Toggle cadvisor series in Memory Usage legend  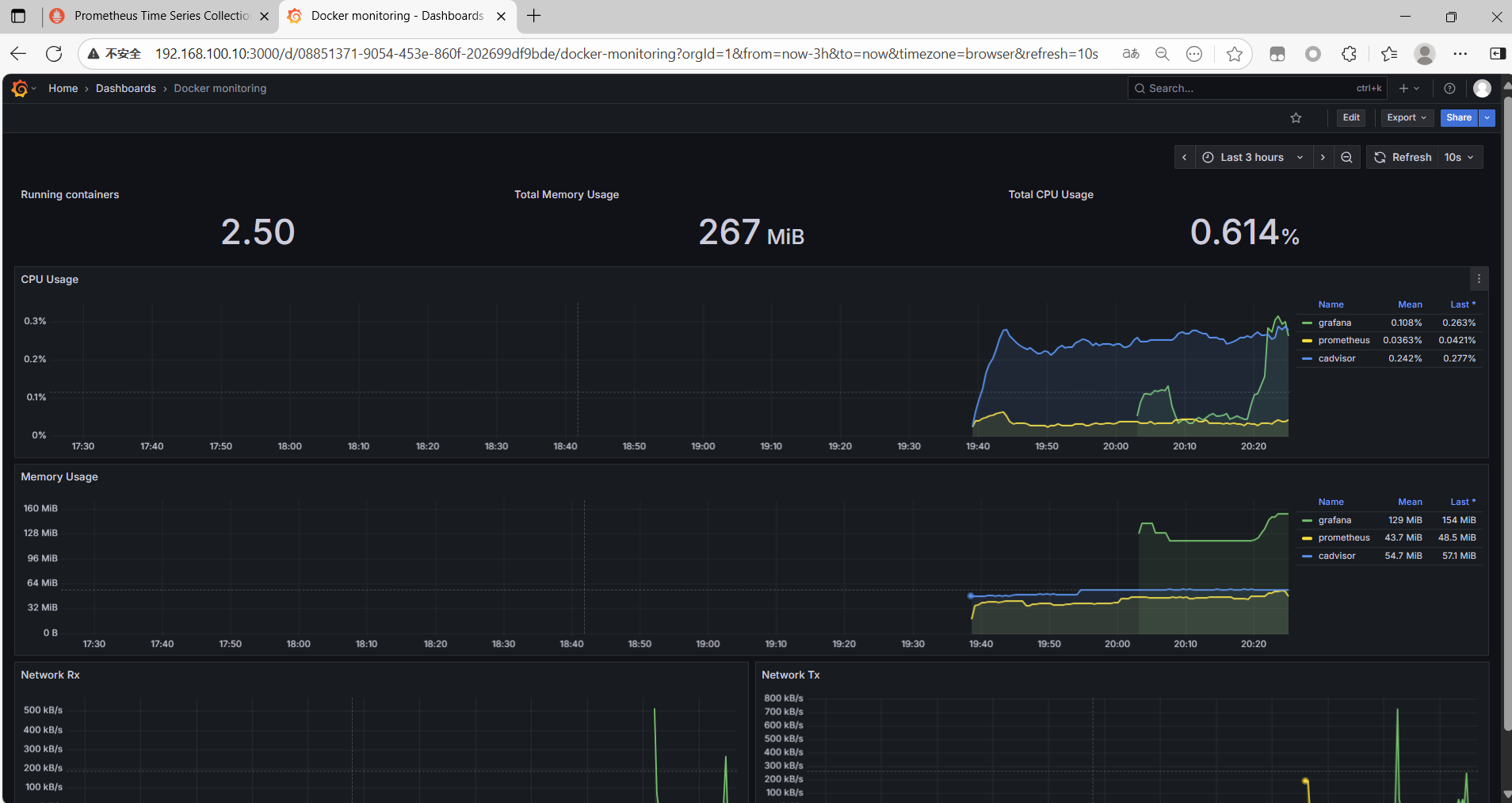[x=1337, y=556]
